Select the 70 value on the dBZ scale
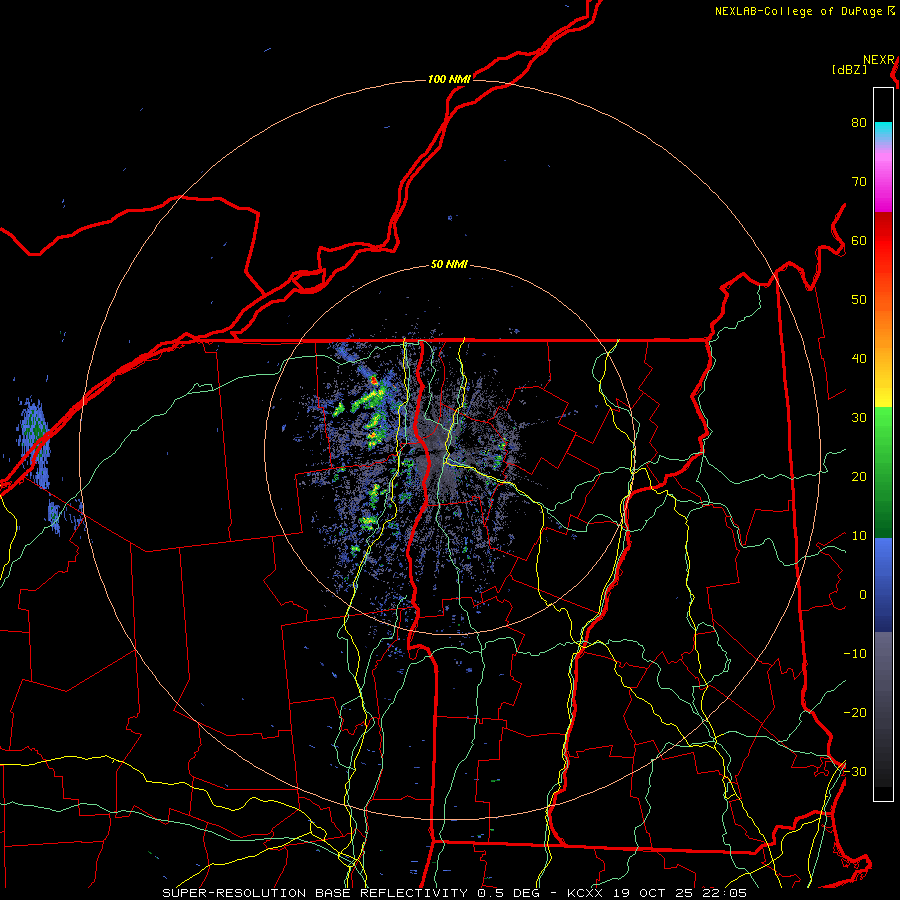 [x=859, y=182]
